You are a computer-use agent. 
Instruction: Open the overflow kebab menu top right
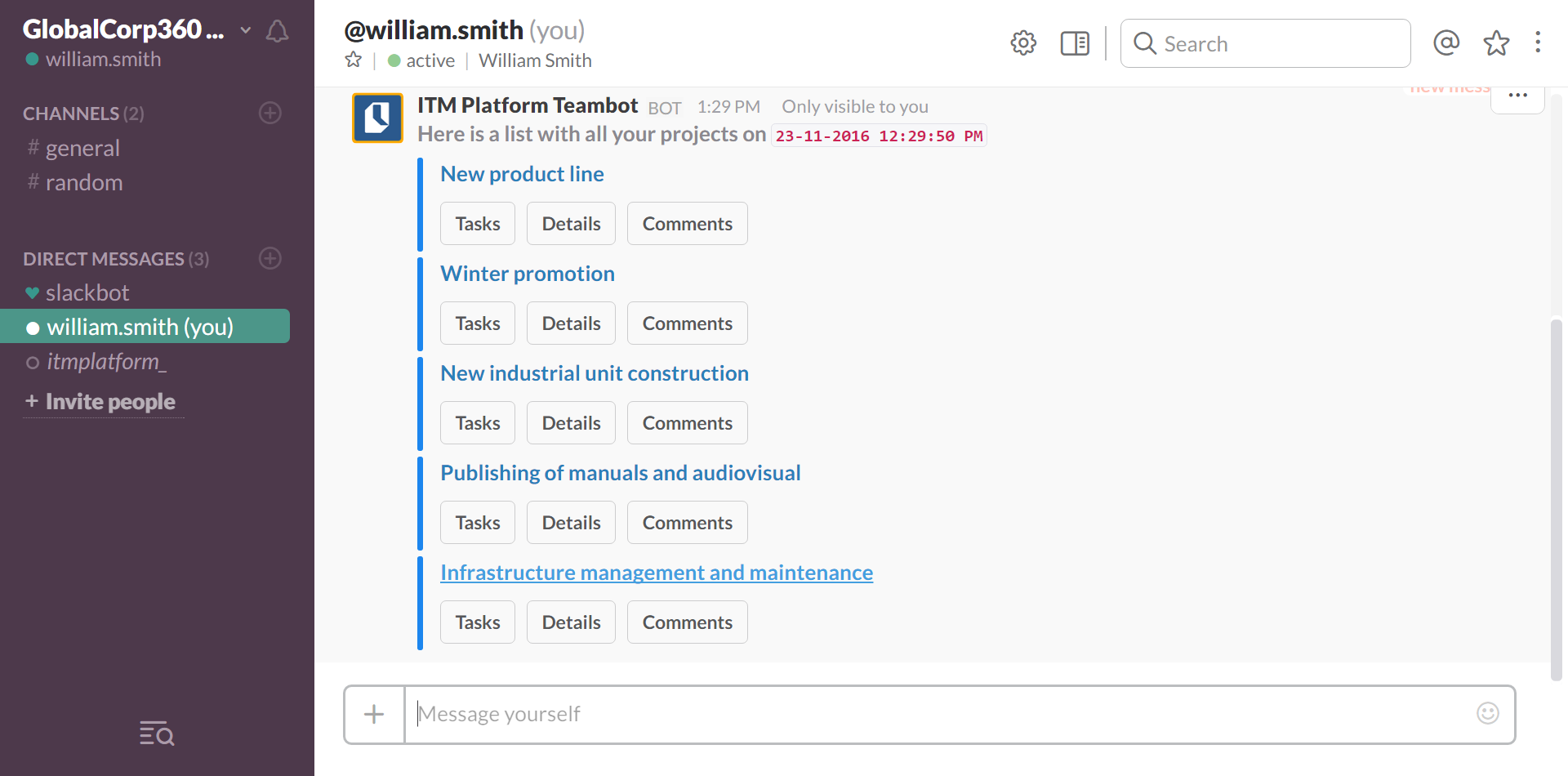coord(1539,42)
